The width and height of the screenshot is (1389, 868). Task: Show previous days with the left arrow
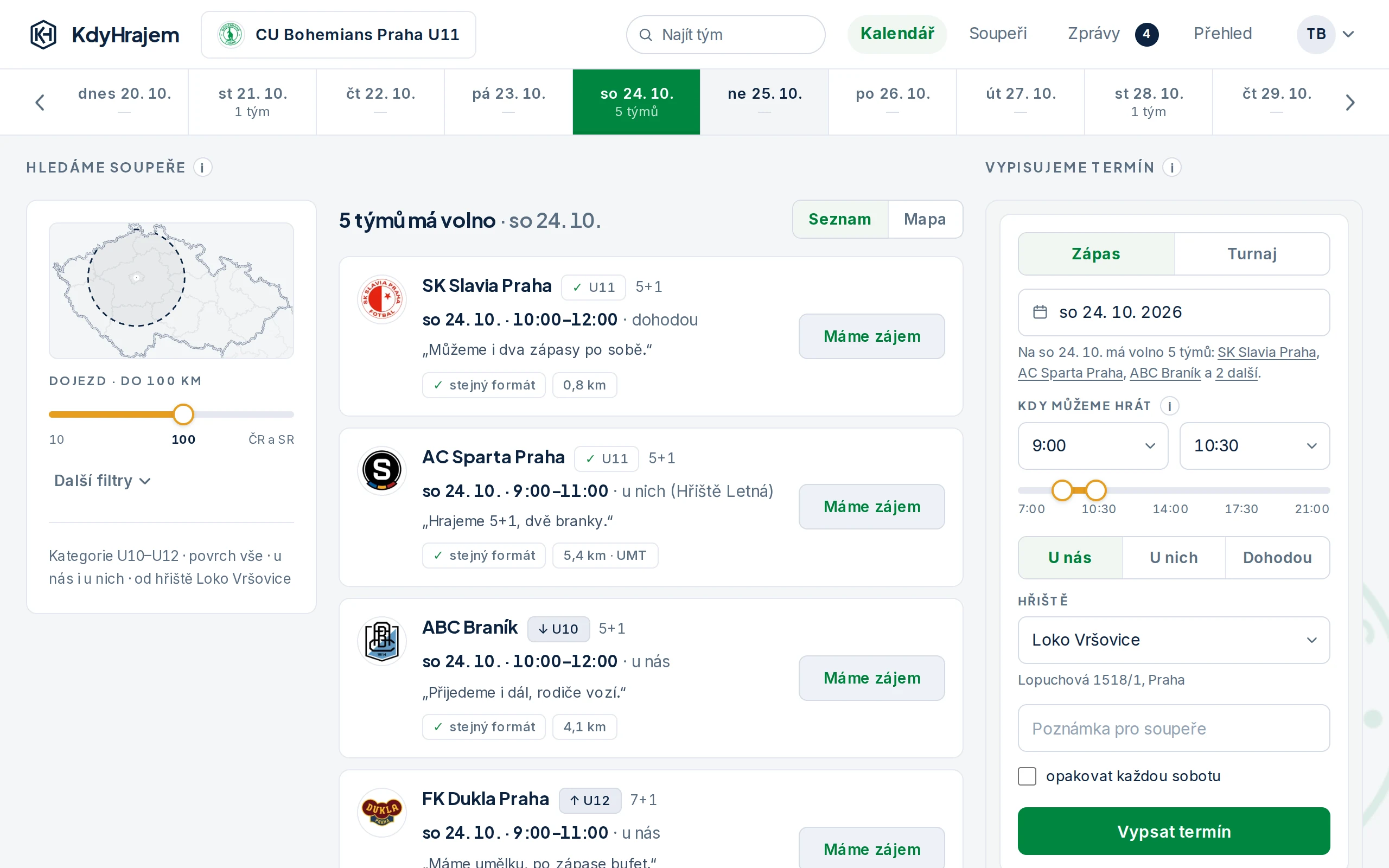pyautogui.click(x=40, y=103)
